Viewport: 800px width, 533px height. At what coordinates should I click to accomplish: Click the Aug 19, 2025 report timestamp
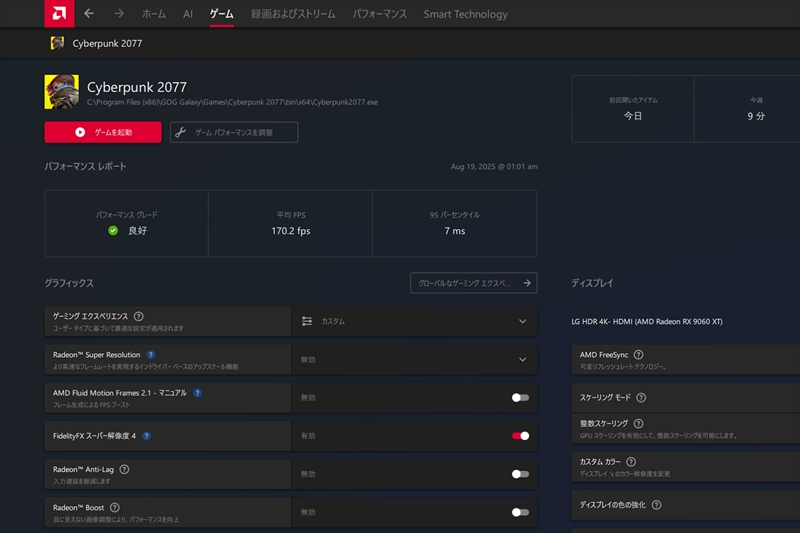click(x=494, y=166)
